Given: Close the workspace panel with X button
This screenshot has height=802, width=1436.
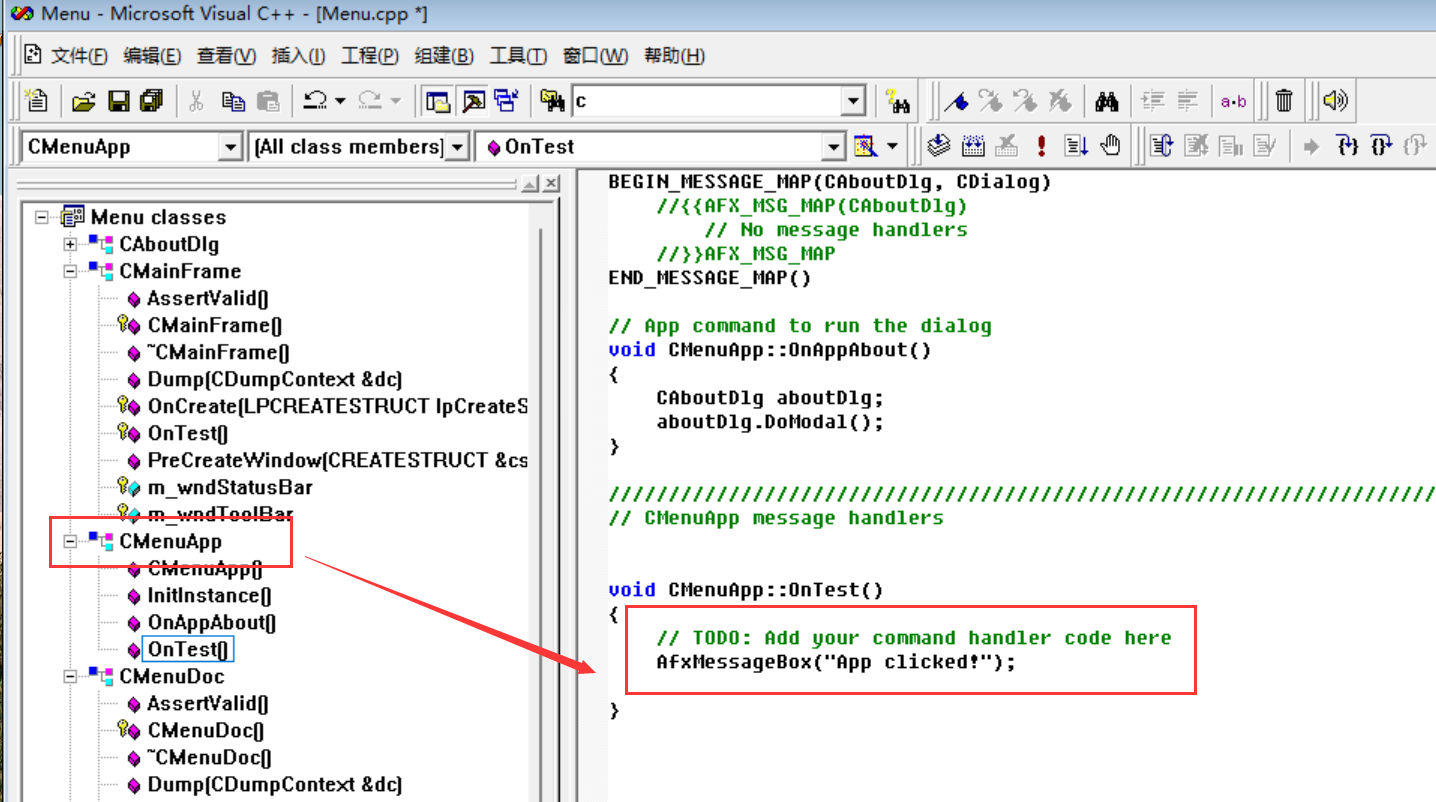Looking at the screenshot, I should 552,184.
